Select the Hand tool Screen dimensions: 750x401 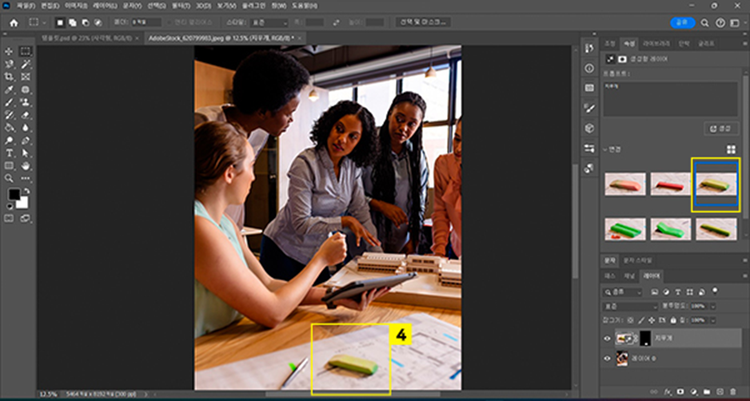tap(25, 166)
